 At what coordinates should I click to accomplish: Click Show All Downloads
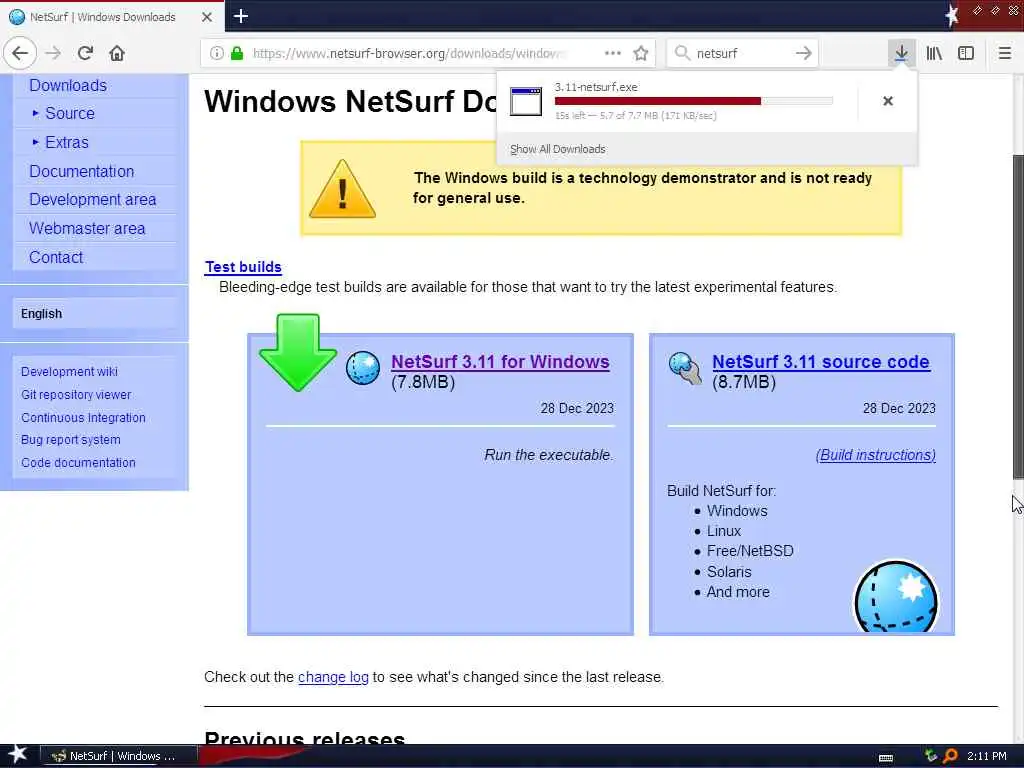558,150
